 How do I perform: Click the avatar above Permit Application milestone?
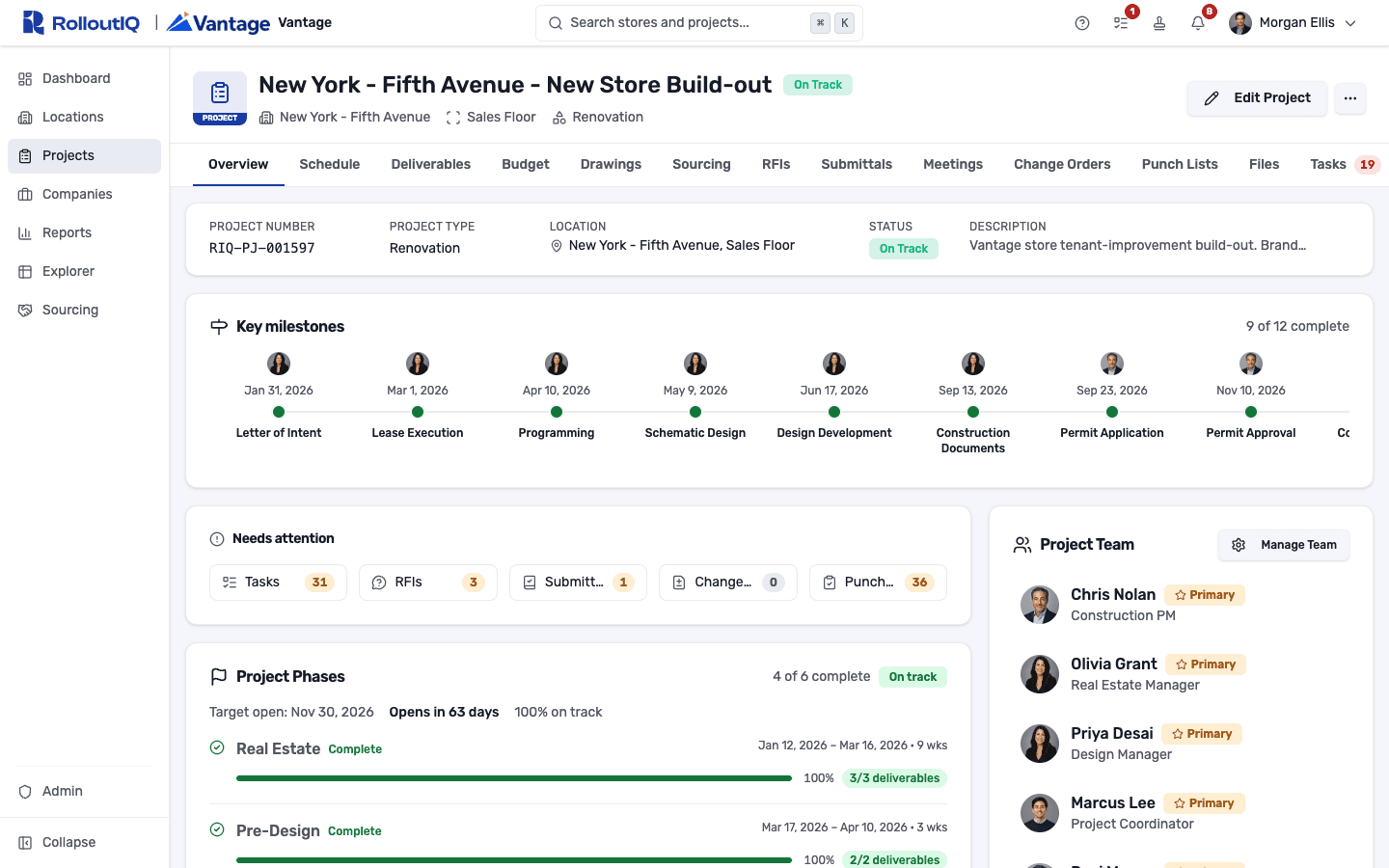click(x=1112, y=364)
